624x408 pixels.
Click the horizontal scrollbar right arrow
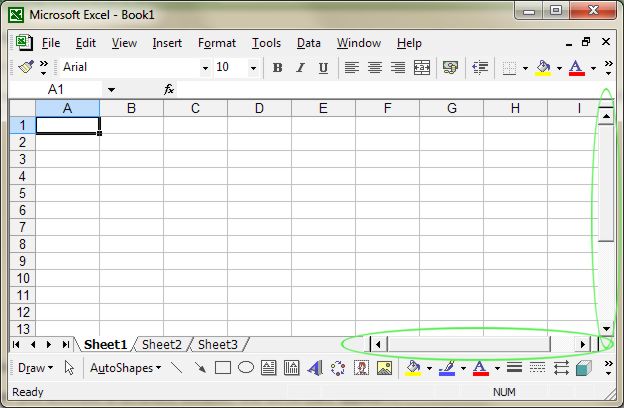[583, 345]
